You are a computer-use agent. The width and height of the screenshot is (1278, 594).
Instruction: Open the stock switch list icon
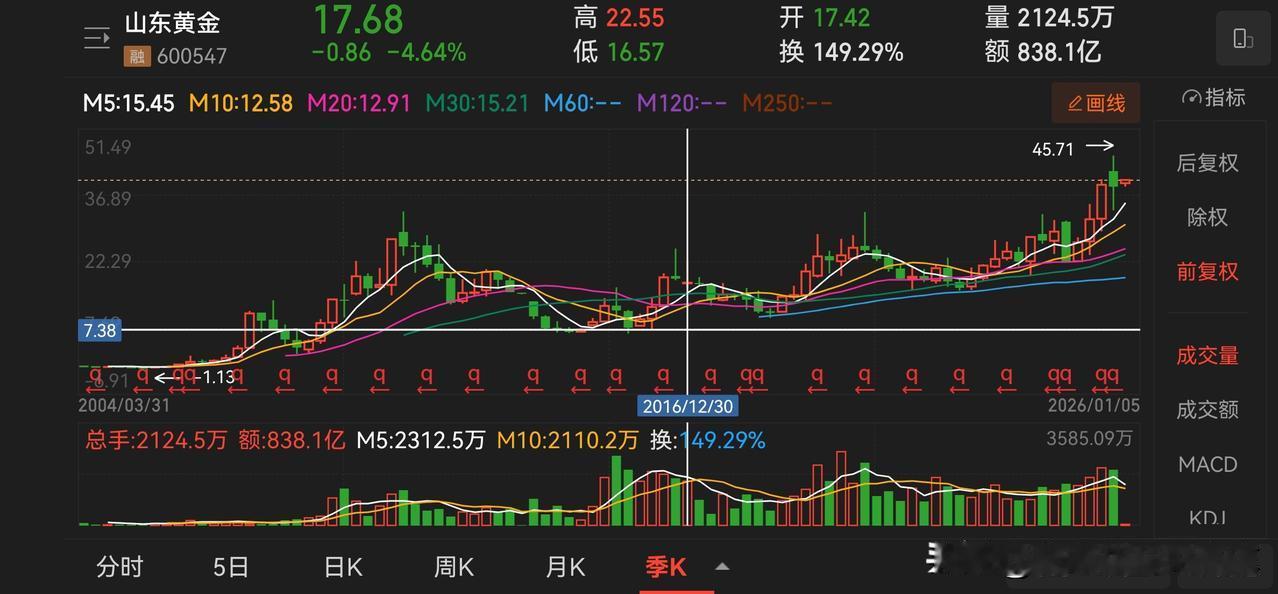(97, 39)
